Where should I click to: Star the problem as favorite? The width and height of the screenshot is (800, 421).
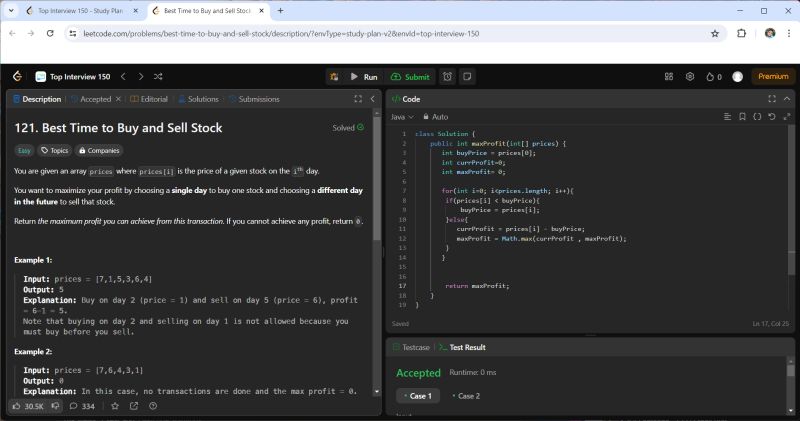click(x=115, y=406)
